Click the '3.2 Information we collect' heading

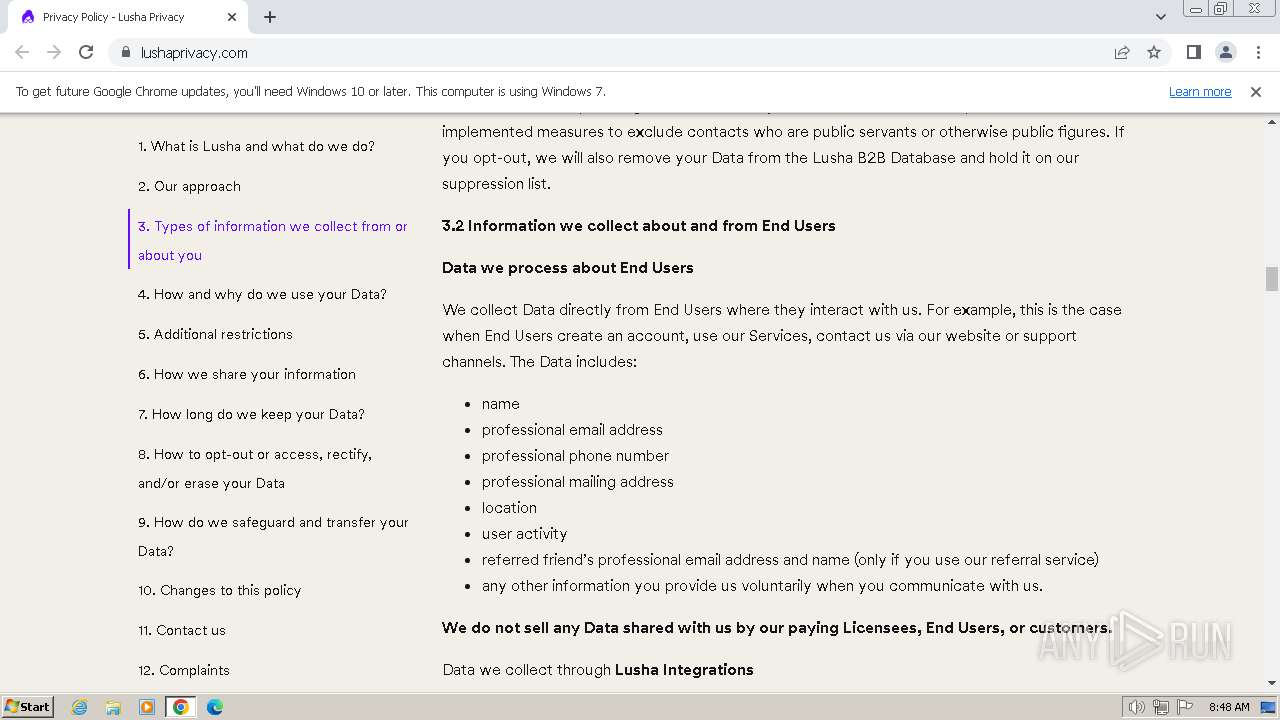click(x=638, y=225)
